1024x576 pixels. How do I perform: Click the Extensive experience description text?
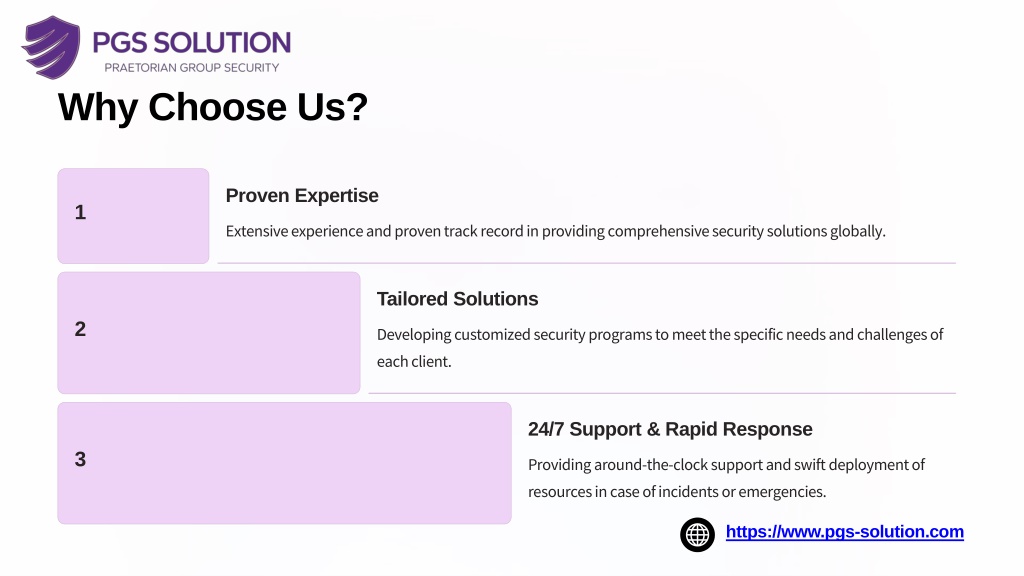click(x=556, y=231)
